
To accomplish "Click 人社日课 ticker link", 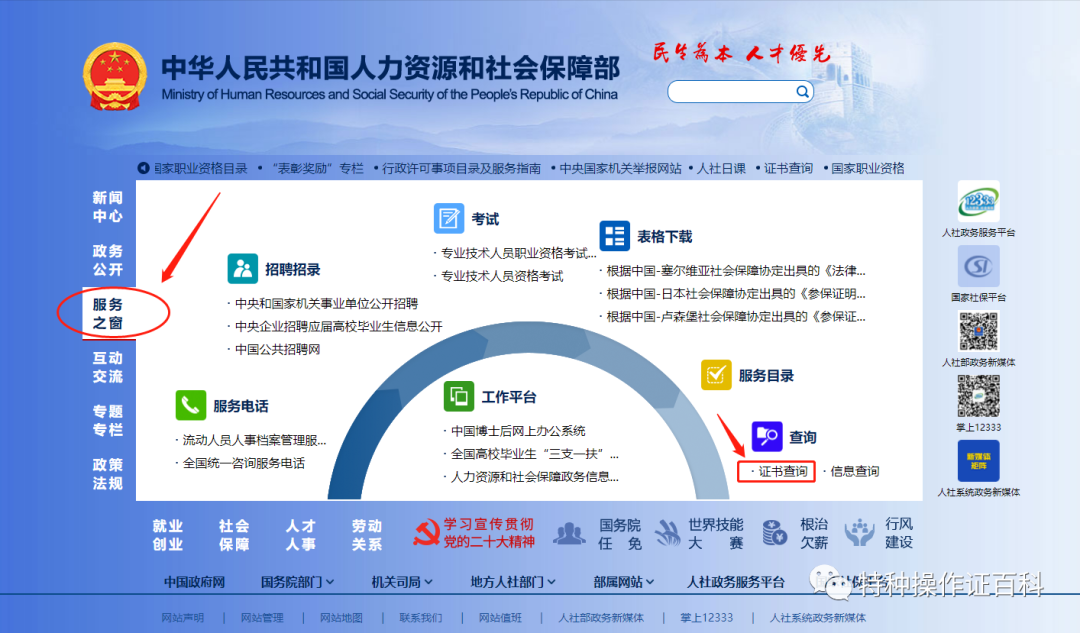I will (x=721, y=168).
